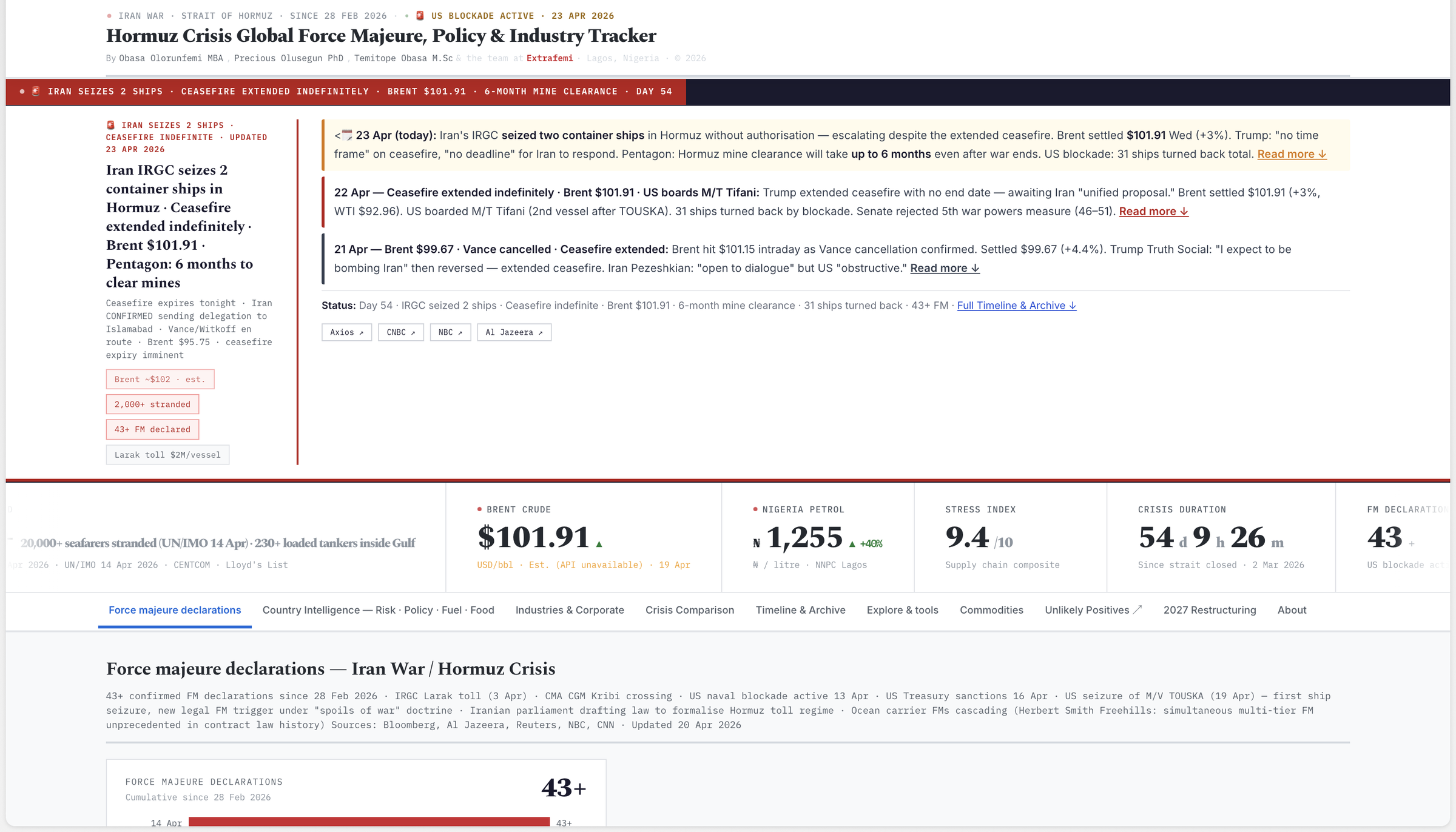Image resolution: width=1456 pixels, height=832 pixels.
Task: Expand 21 Apr Brent entry Read more
Action: point(945,268)
